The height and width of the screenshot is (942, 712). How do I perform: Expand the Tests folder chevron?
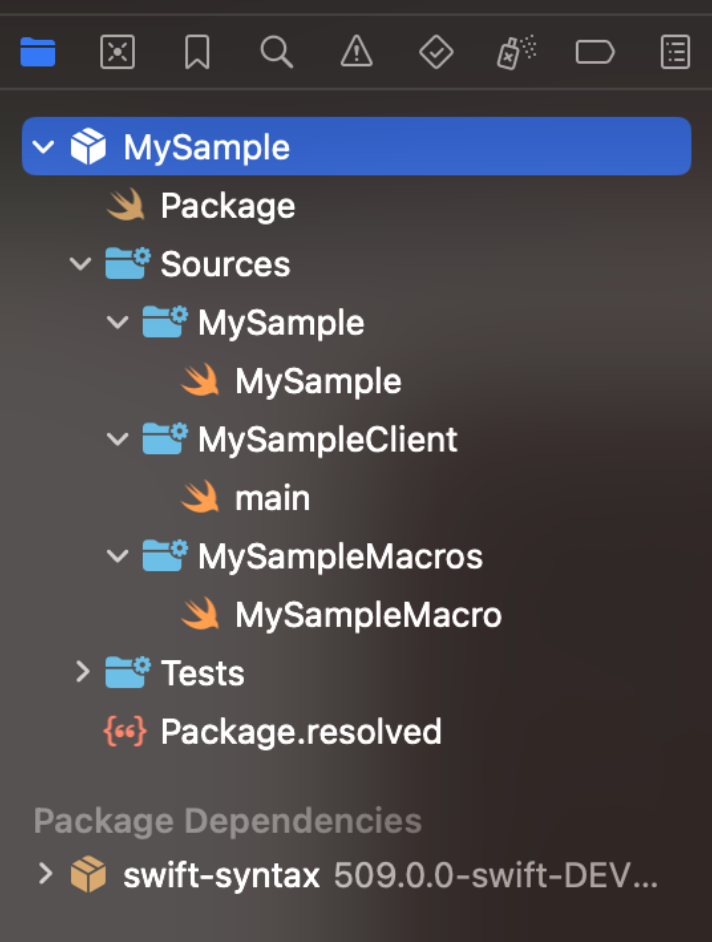[x=82, y=672]
